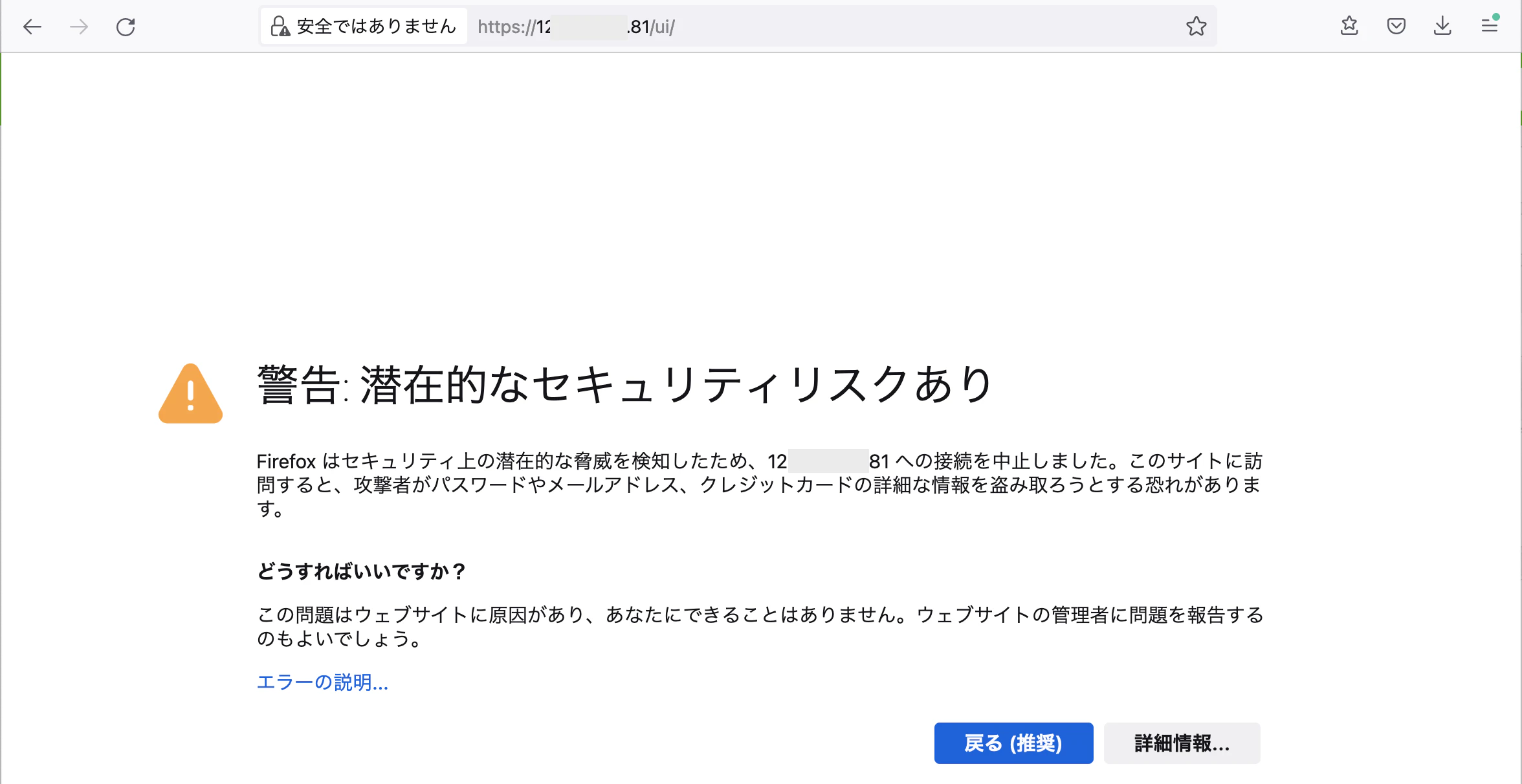Image resolution: width=1522 pixels, height=784 pixels.
Task: Click the どうすればいいですか？ subheading
Action: coord(362,572)
